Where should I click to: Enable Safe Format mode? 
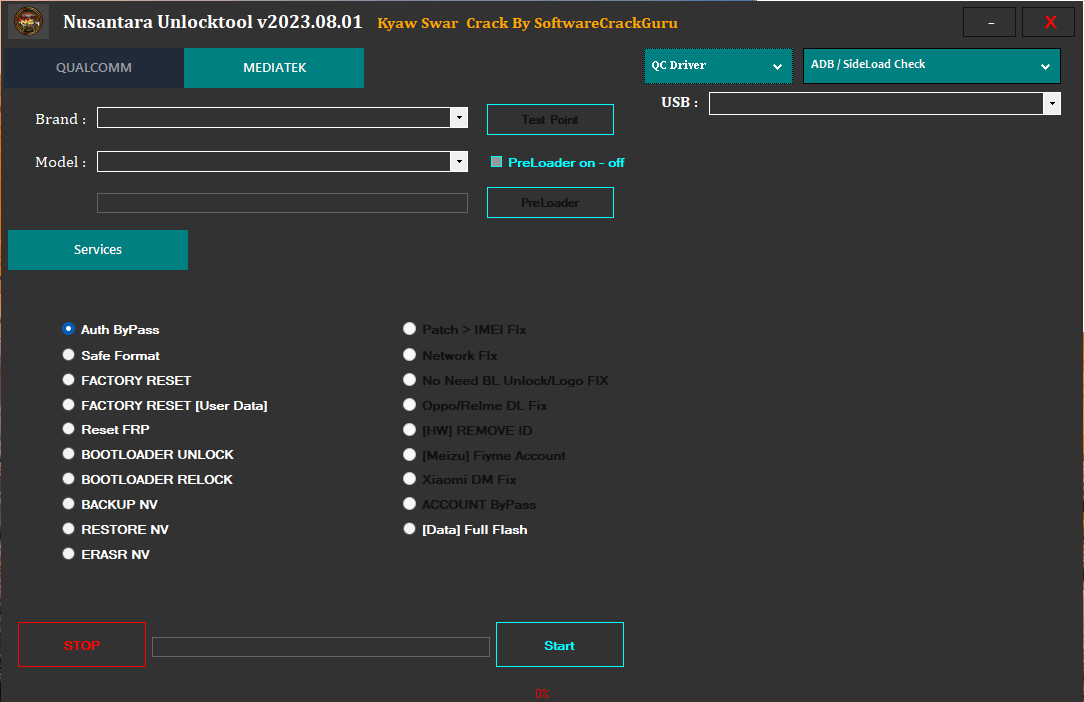[68, 354]
